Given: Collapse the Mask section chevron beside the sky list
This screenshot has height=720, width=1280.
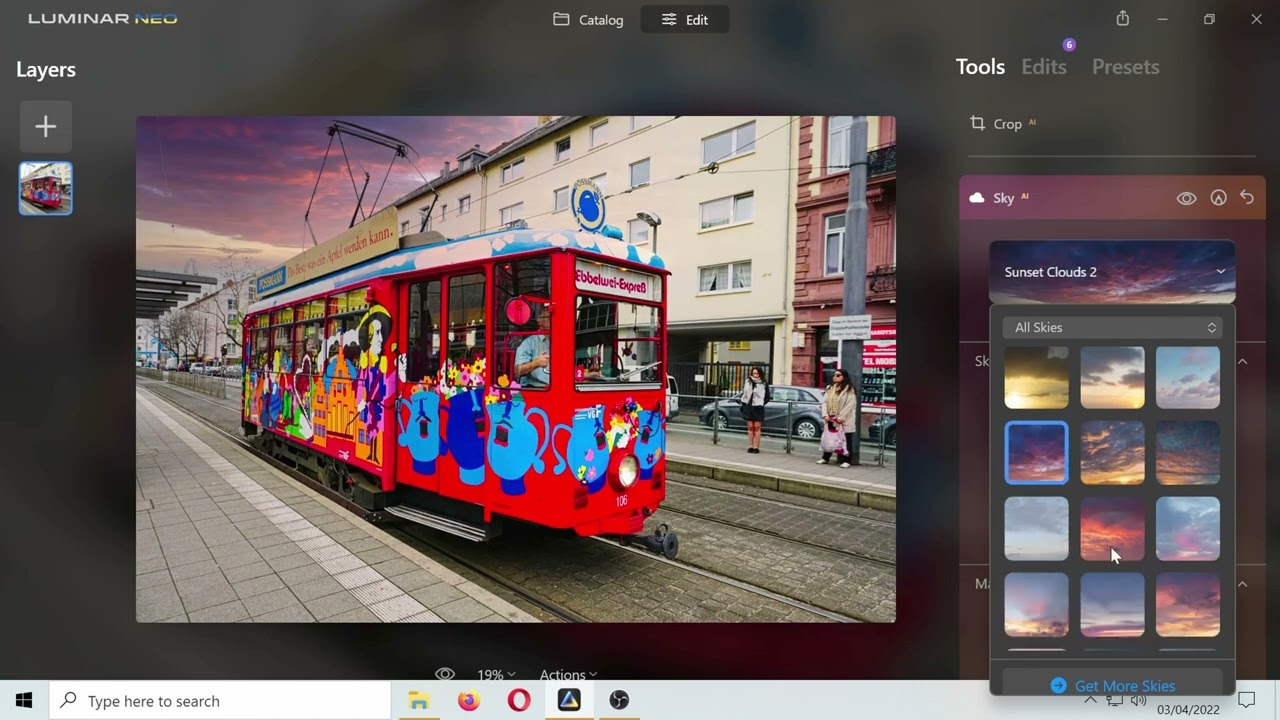Looking at the screenshot, I should [x=1243, y=584].
